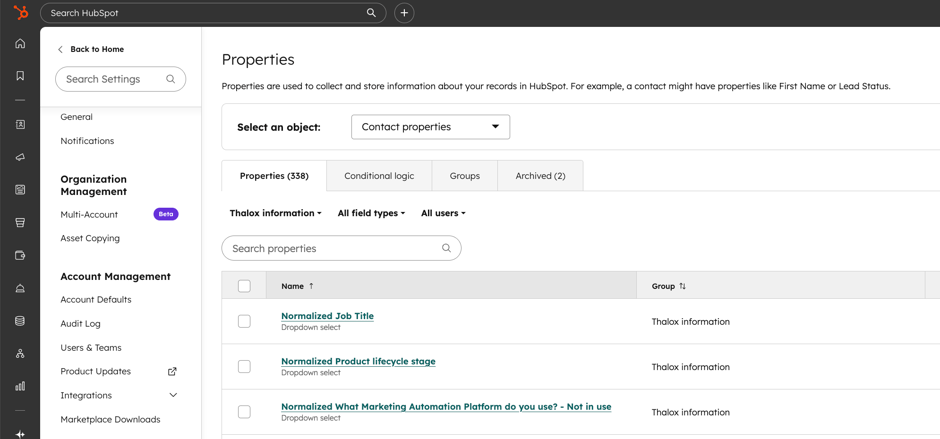Open Automation workflow icon in left rail
The image size is (940, 439).
tap(20, 353)
